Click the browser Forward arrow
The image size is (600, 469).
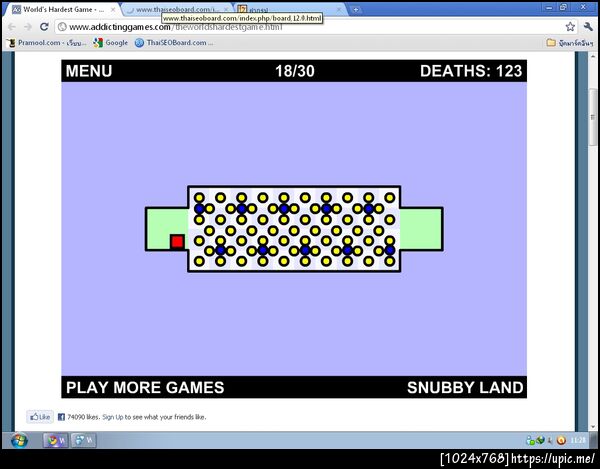coord(28,27)
